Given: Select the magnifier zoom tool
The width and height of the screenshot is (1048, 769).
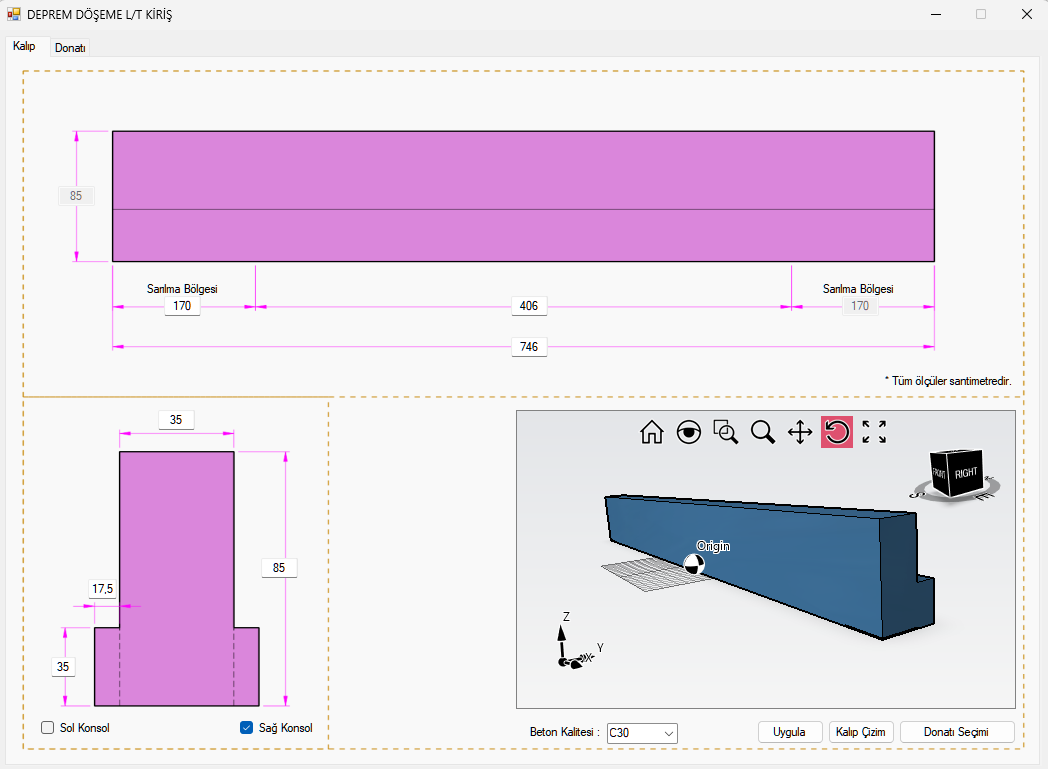Looking at the screenshot, I should click(x=763, y=432).
